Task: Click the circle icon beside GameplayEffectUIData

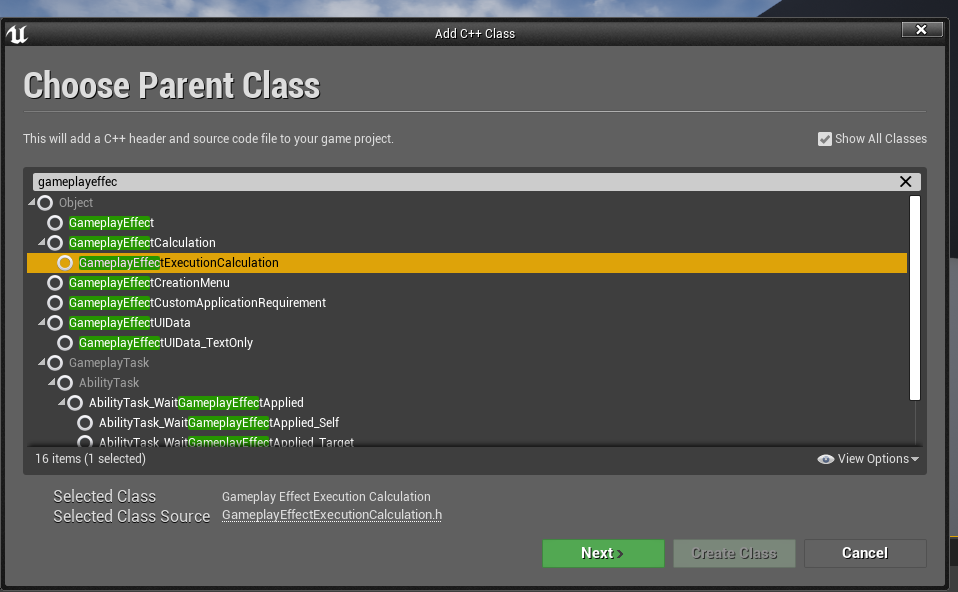Action: point(55,323)
